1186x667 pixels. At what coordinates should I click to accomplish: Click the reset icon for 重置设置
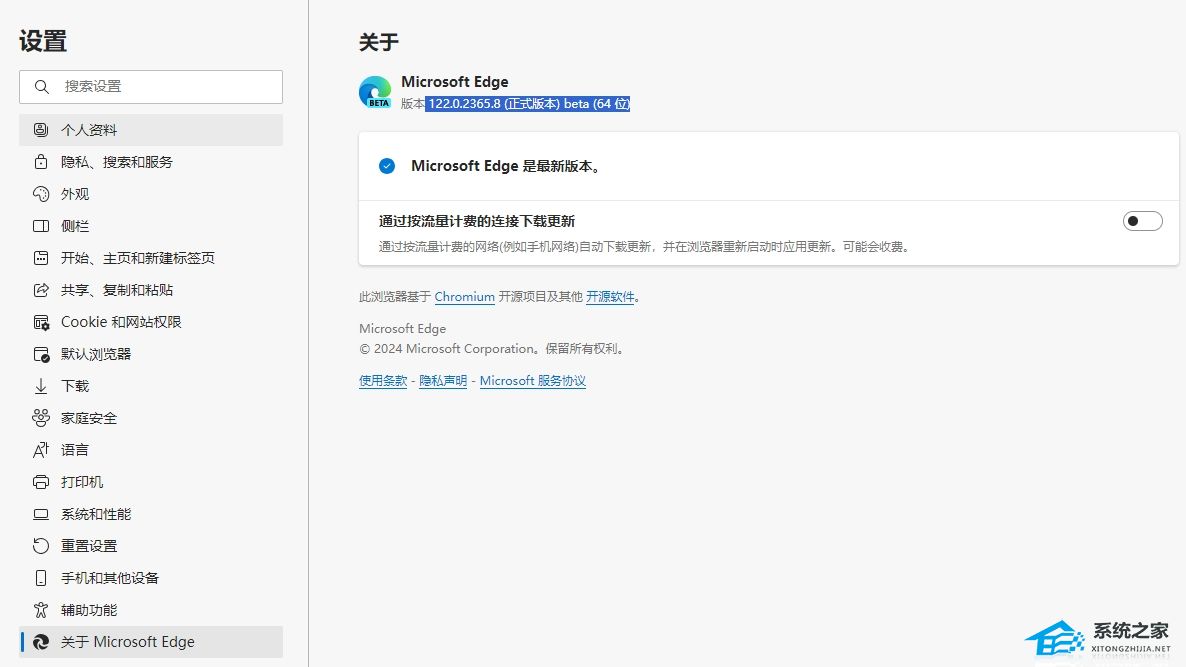pos(41,546)
